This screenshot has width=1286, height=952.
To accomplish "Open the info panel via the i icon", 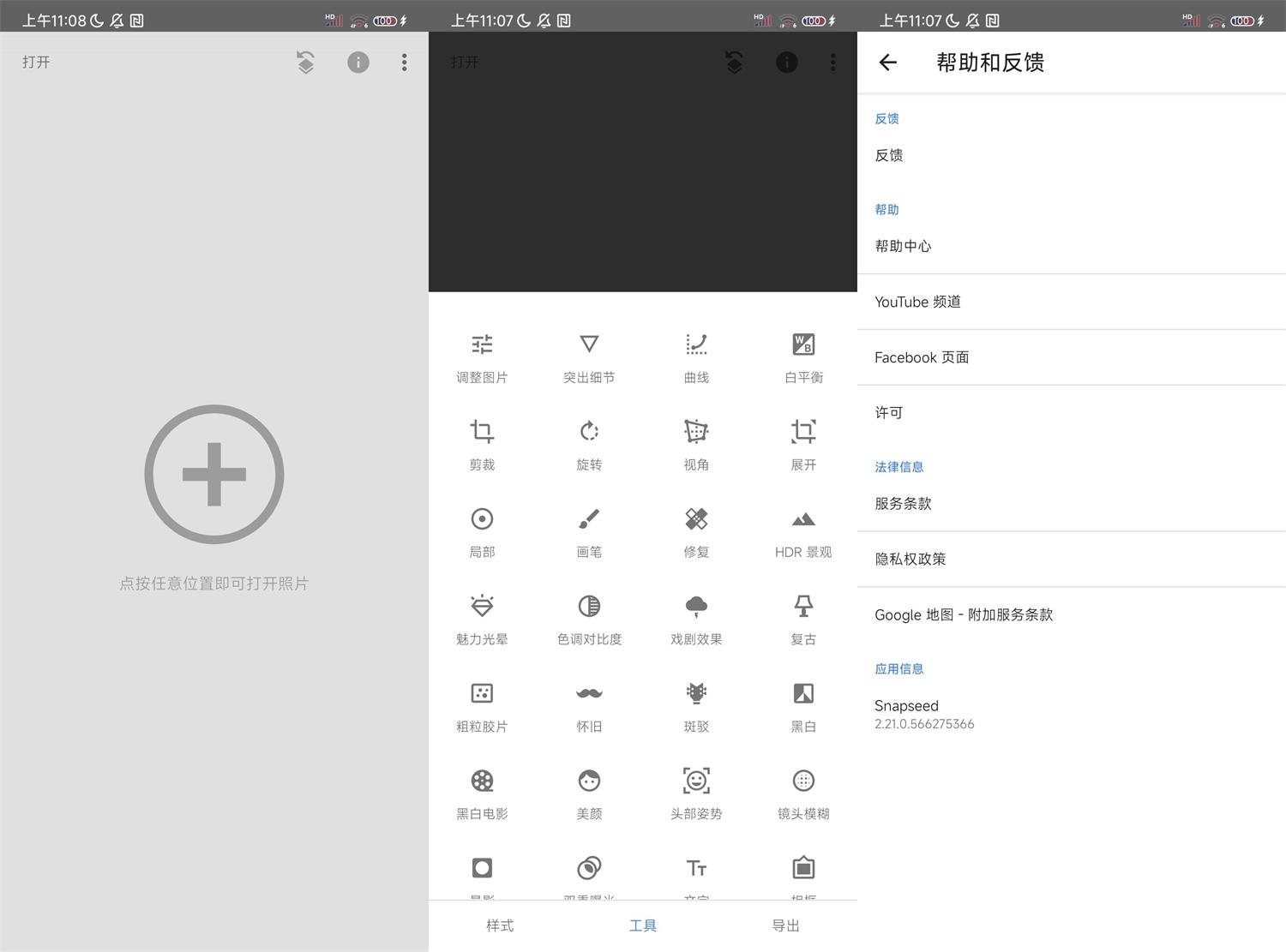I will [x=786, y=62].
